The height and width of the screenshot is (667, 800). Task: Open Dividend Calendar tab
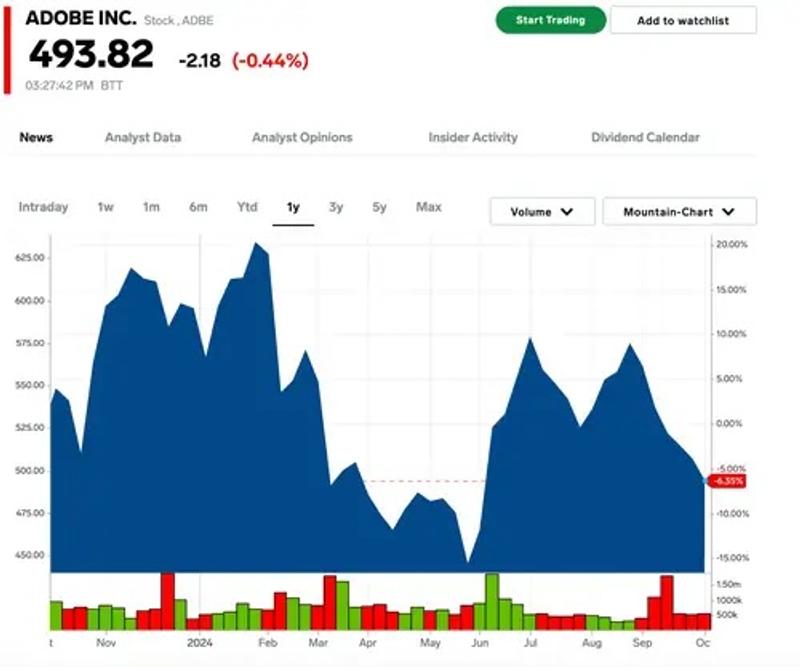[645, 137]
